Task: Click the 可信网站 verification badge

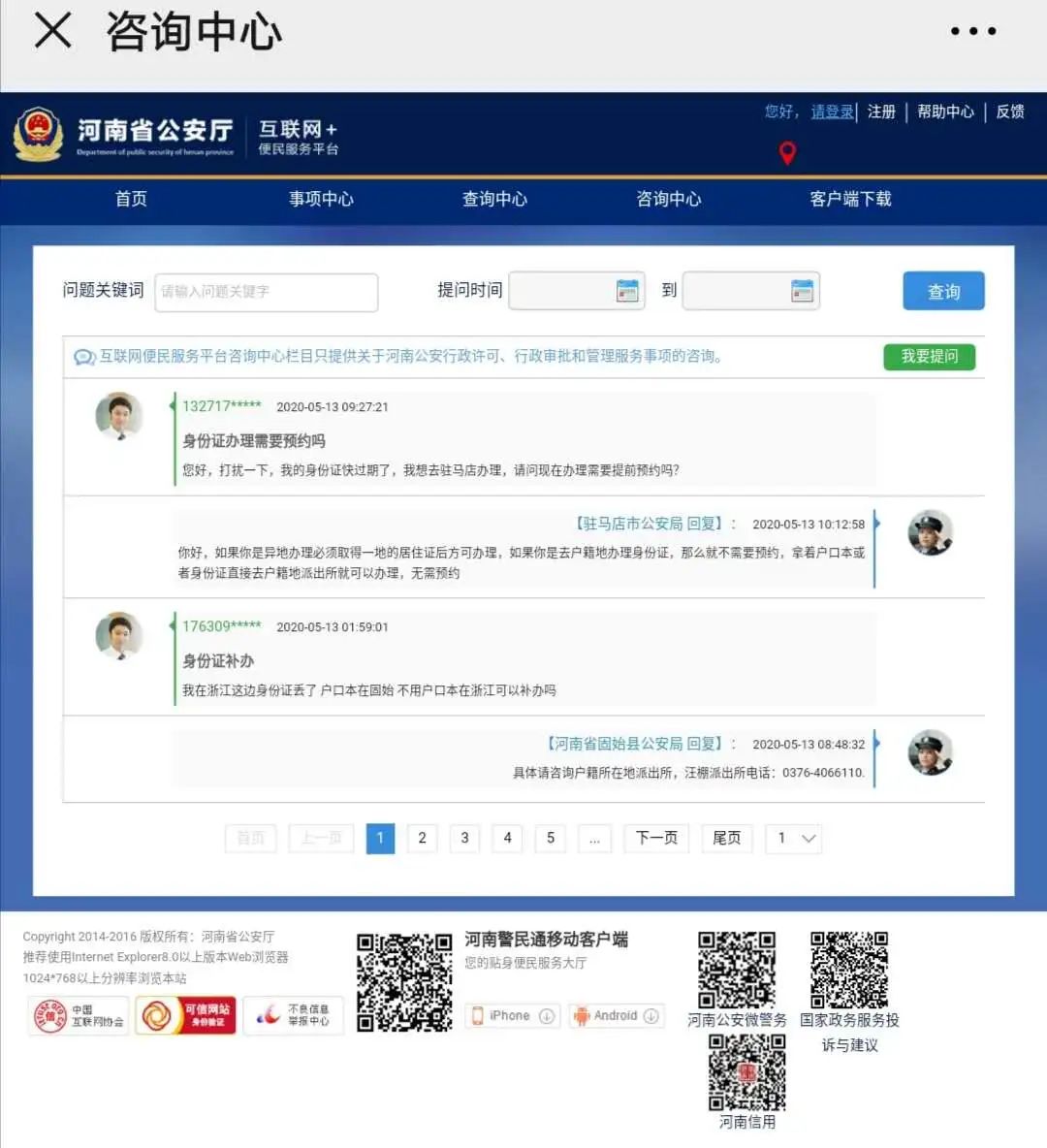Action: 186,1015
